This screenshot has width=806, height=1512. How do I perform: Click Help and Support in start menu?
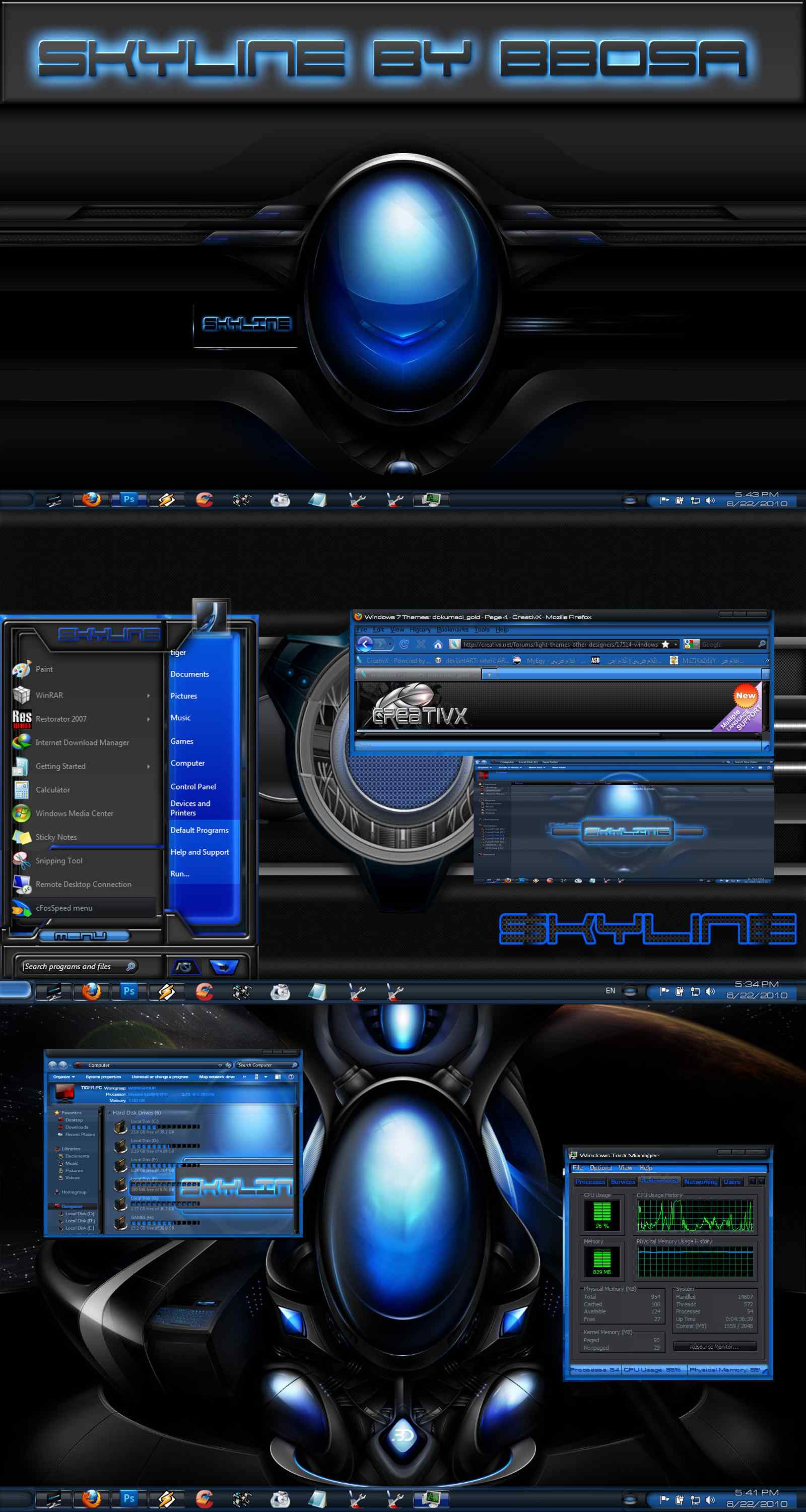coord(200,852)
